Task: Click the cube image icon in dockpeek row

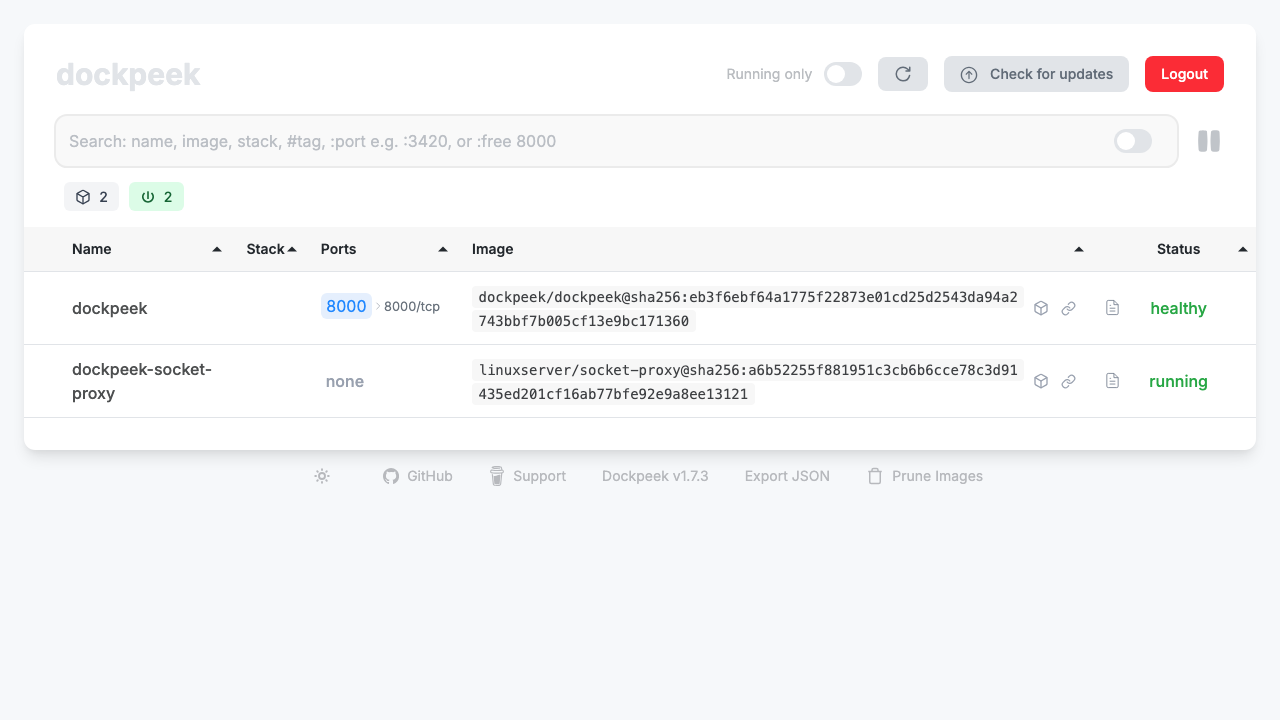Action: [1041, 308]
